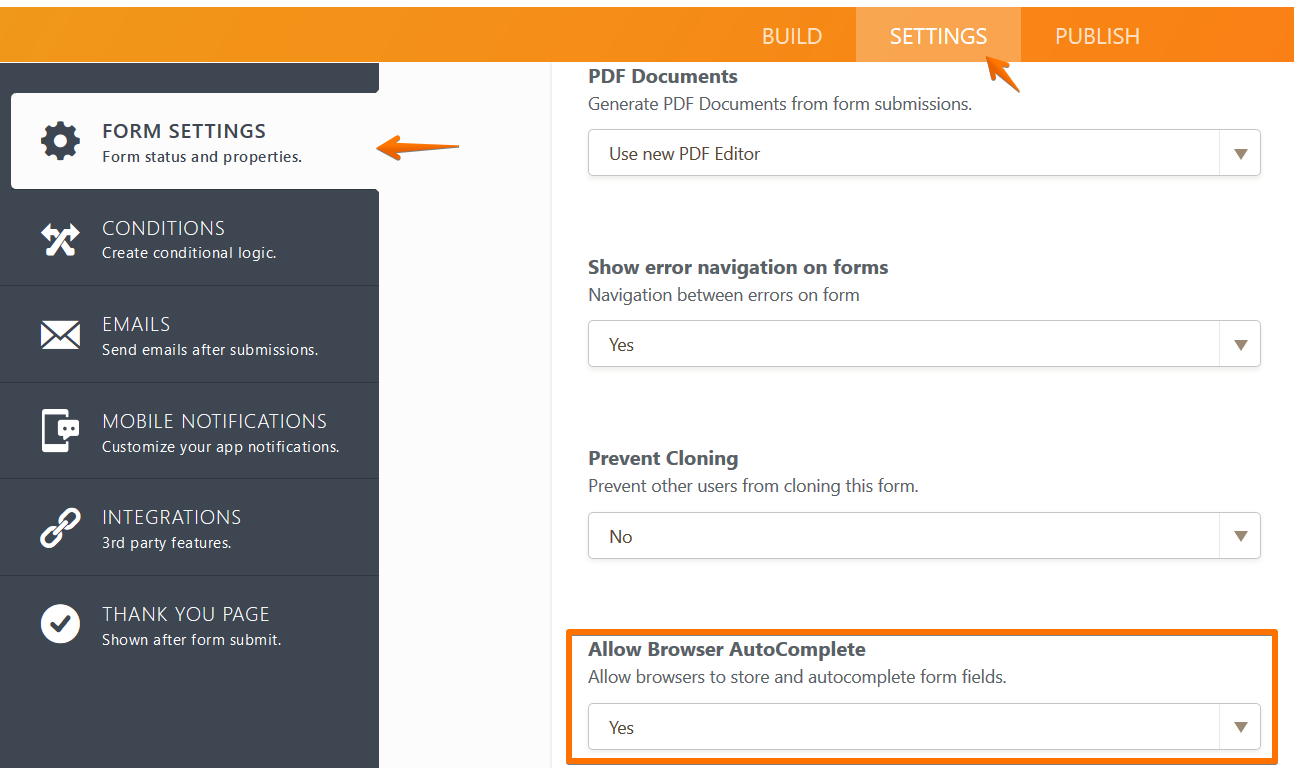This screenshot has height=768, width=1294.
Task: Switch to the BUILD tab
Action: (x=792, y=36)
